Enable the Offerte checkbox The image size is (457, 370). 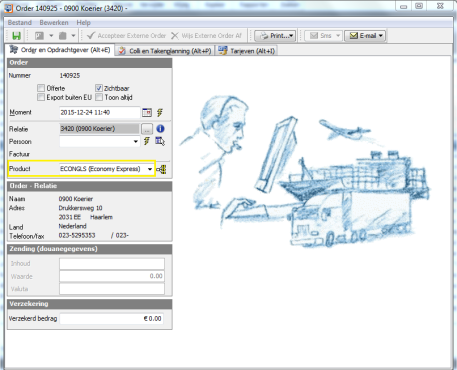pos(41,88)
